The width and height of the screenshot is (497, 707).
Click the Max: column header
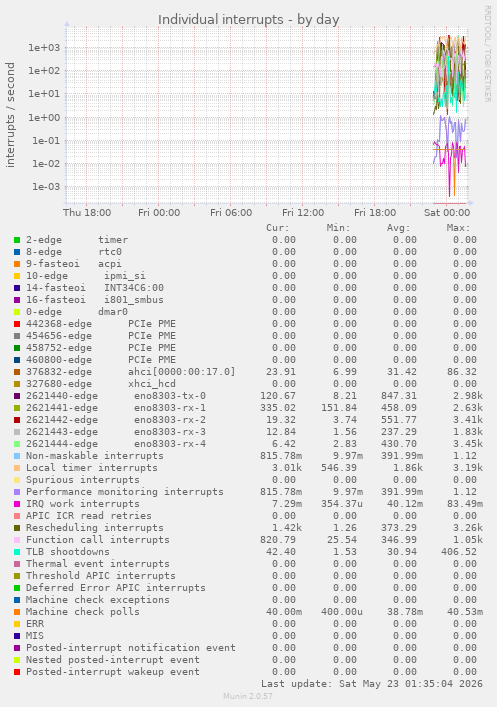[x=458, y=228]
